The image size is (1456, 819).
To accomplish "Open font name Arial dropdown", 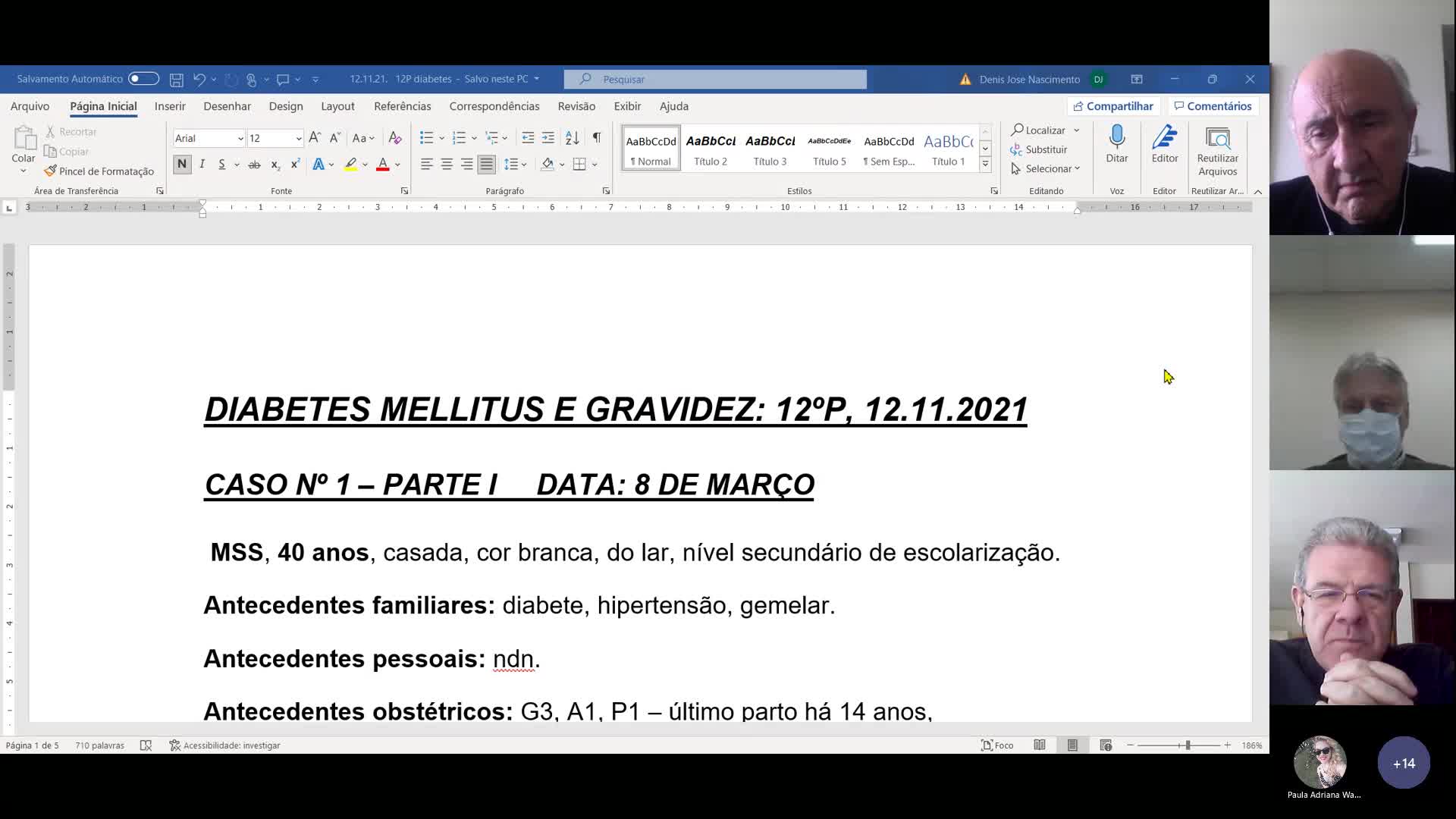I will [x=240, y=139].
